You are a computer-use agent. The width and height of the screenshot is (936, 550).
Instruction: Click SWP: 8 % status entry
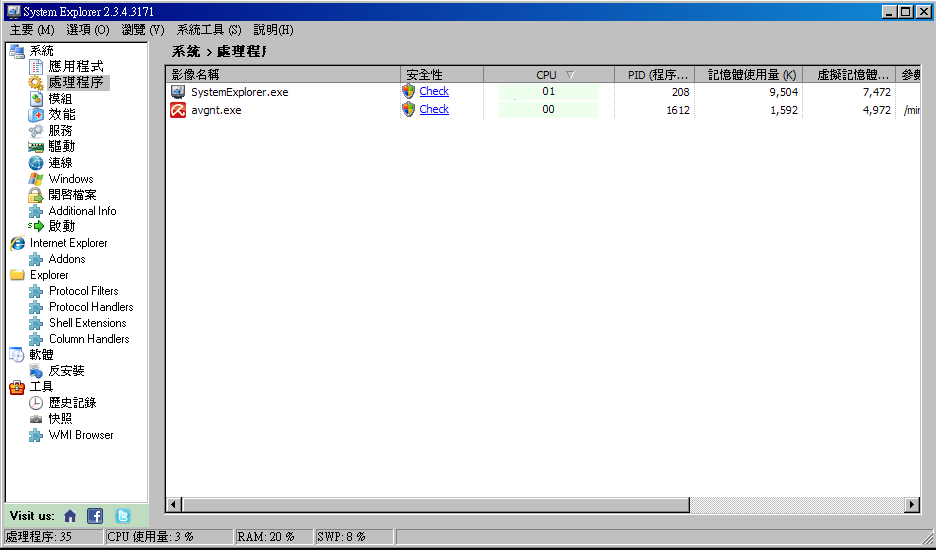coord(354,536)
